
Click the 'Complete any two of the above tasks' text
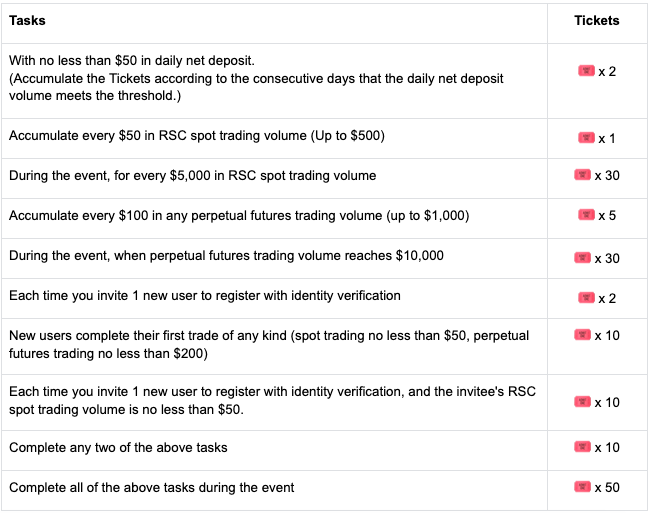pyautogui.click(x=118, y=447)
